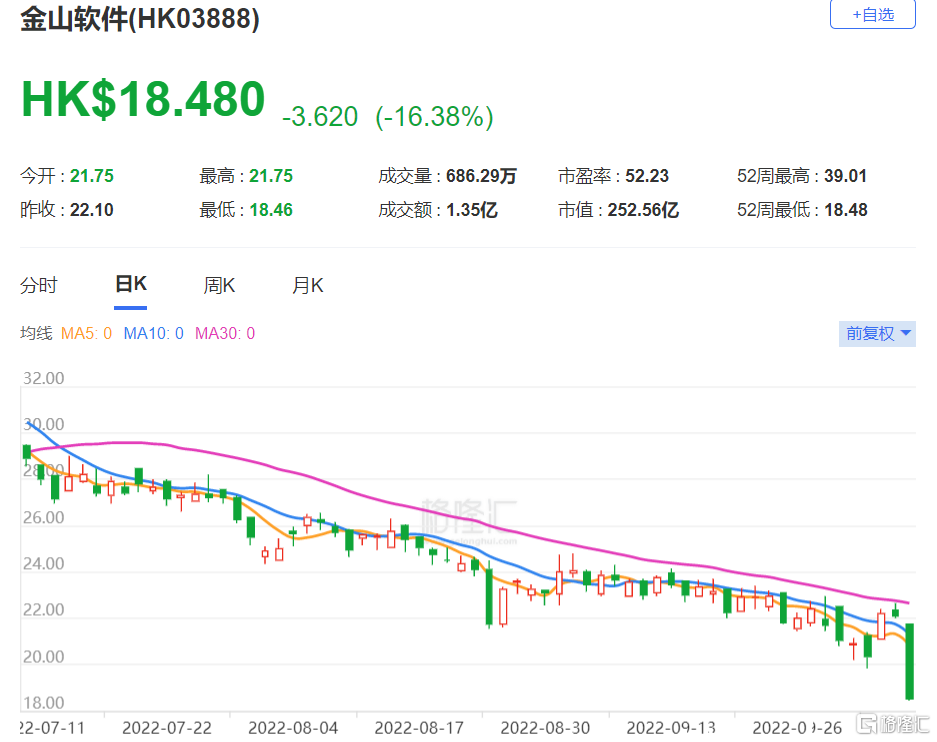
Task: Click the 2022-07-22 date axis label
Action: (x=167, y=728)
